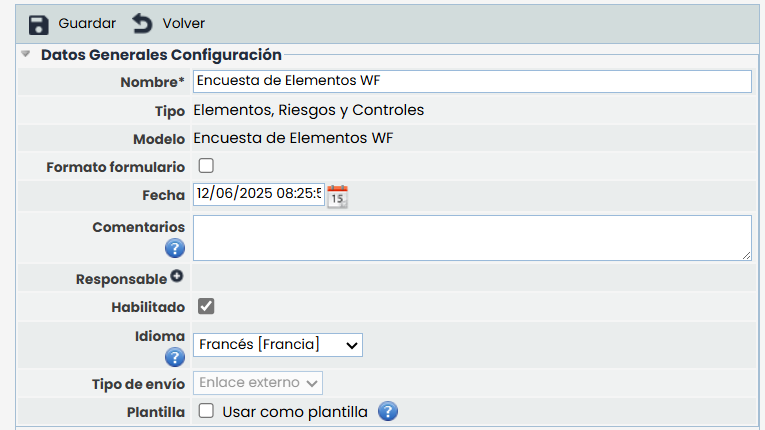Image resolution: width=765 pixels, height=430 pixels.
Task: Toggle the Formato formulario checkbox
Action: 206,166
